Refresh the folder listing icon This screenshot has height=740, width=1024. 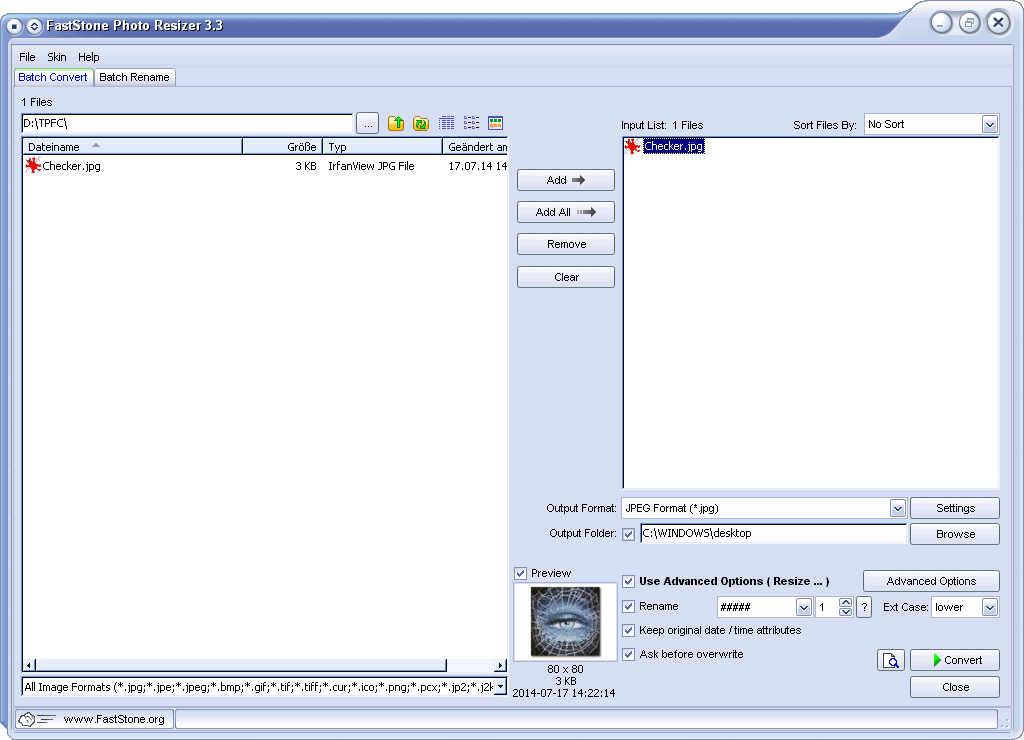pyautogui.click(x=421, y=123)
